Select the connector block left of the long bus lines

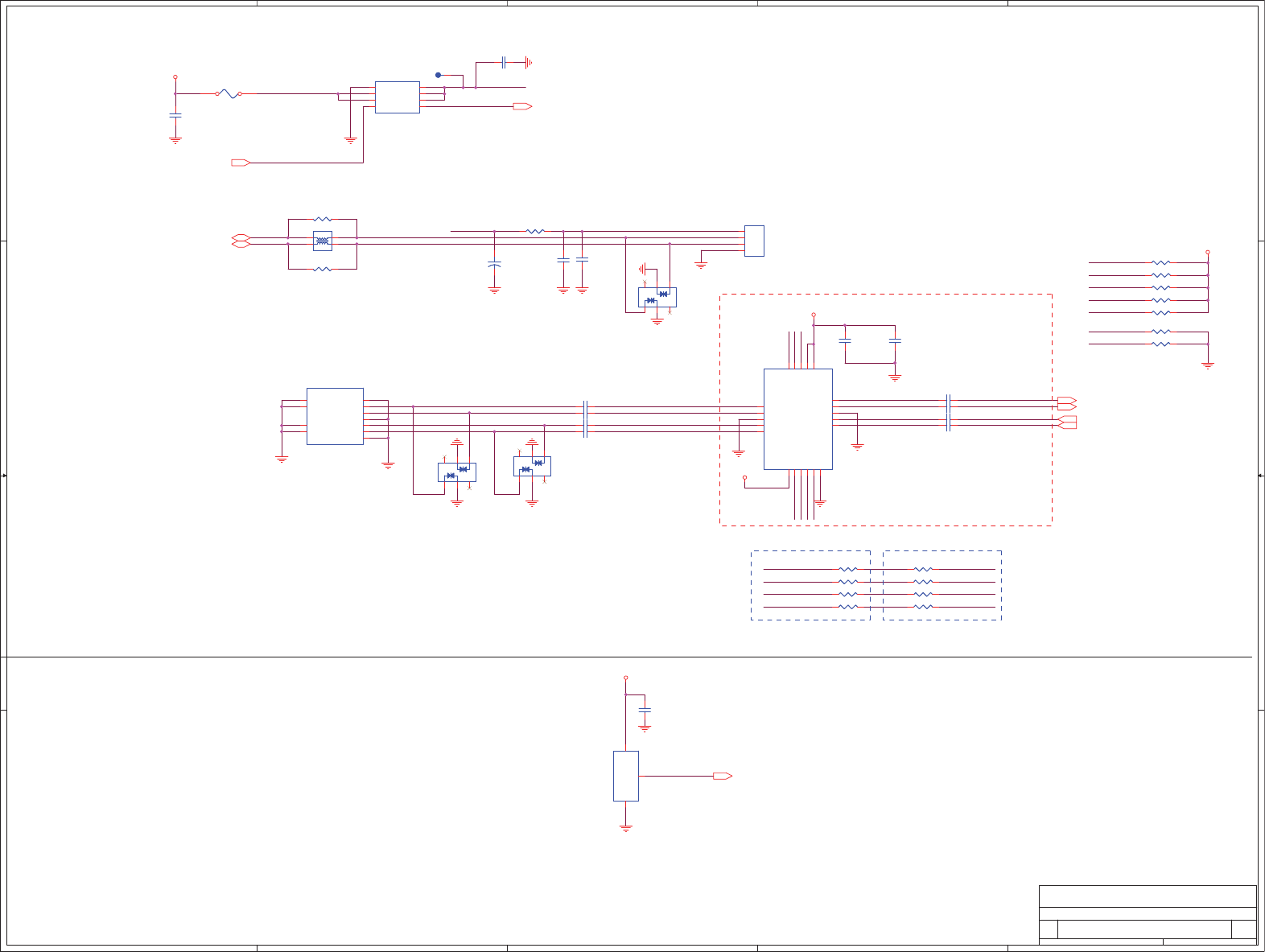click(335, 416)
